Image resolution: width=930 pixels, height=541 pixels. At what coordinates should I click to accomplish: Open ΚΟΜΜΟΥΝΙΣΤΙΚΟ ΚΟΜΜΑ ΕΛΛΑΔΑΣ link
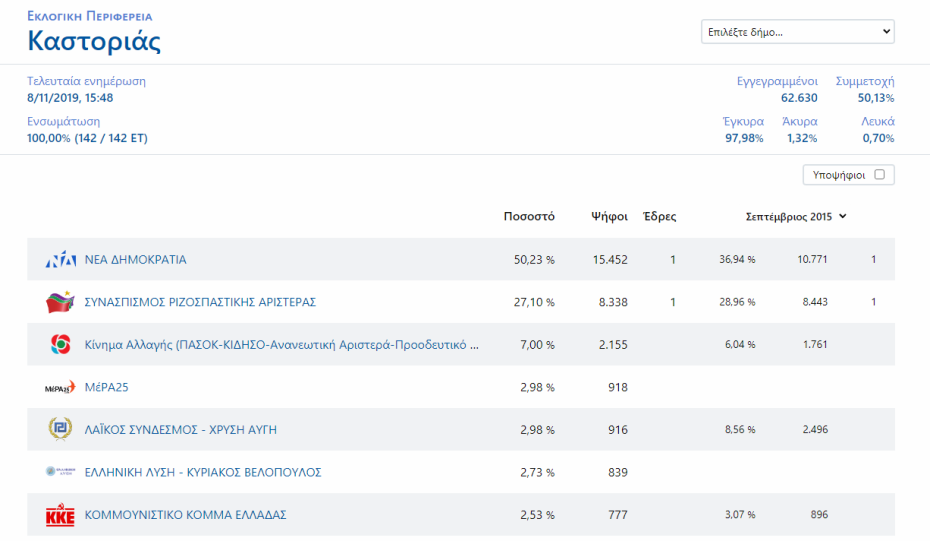pyautogui.click(x=185, y=515)
